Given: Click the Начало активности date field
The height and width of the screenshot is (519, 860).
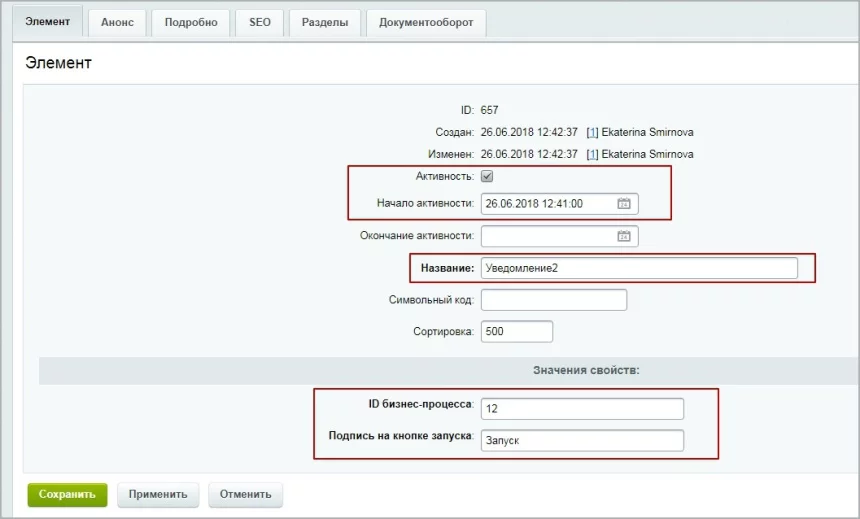Looking at the screenshot, I should (545, 204).
